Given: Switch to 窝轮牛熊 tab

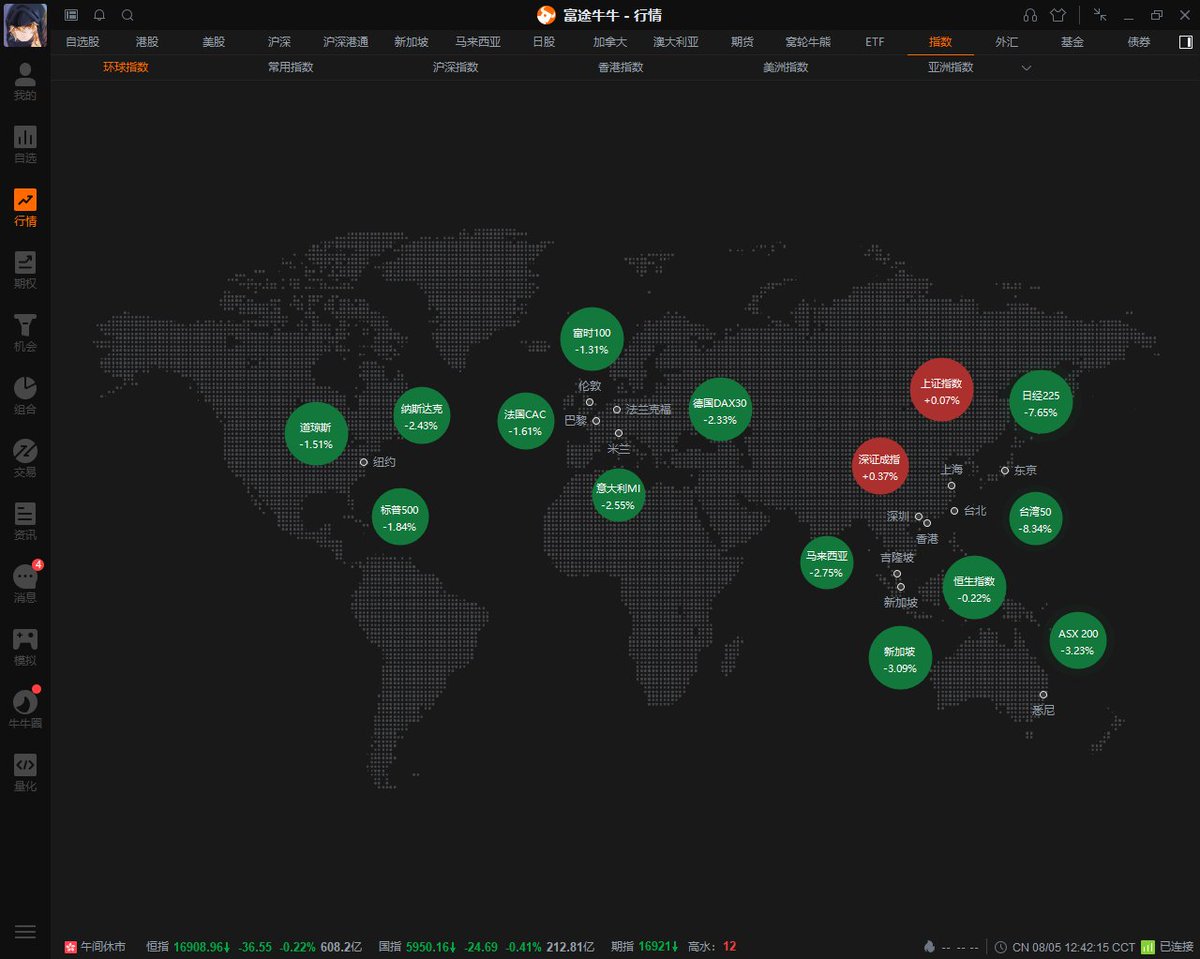Looking at the screenshot, I should 808,42.
